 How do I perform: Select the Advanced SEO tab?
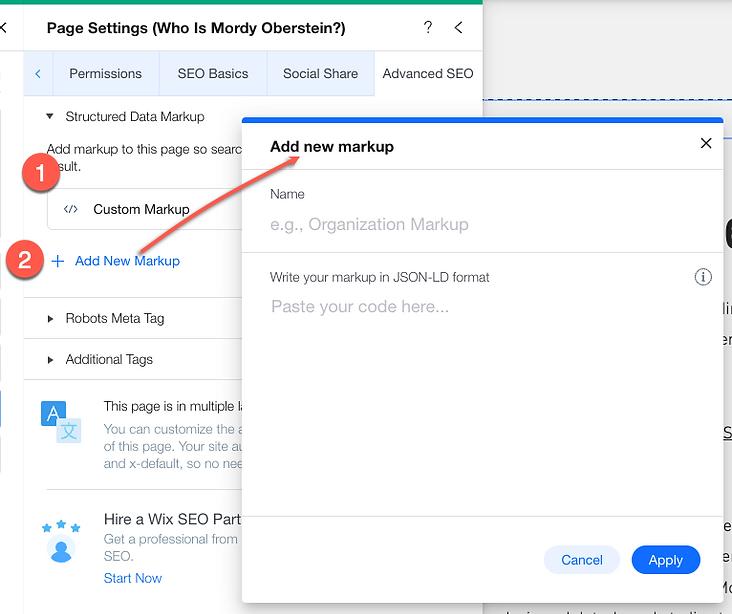[x=428, y=73]
